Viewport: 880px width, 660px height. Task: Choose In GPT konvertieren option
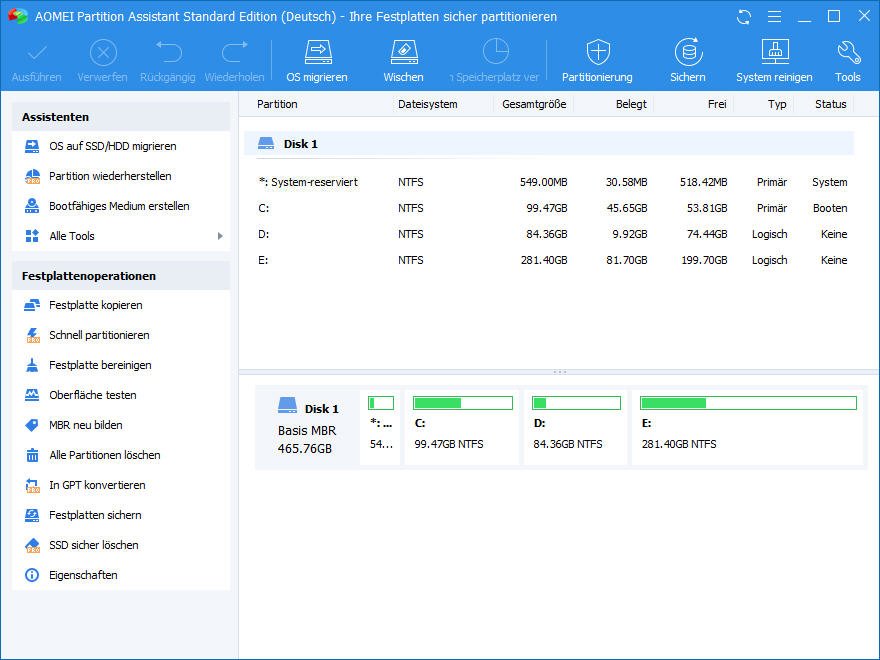click(97, 485)
